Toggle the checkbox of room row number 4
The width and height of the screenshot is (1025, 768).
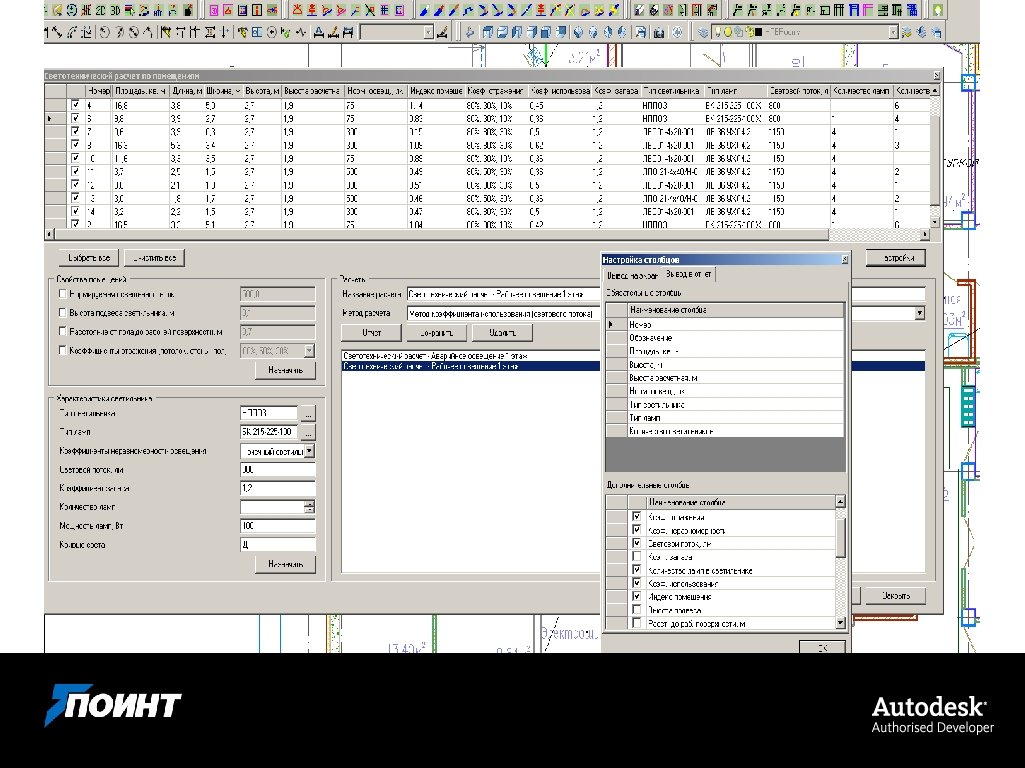[x=75, y=105]
